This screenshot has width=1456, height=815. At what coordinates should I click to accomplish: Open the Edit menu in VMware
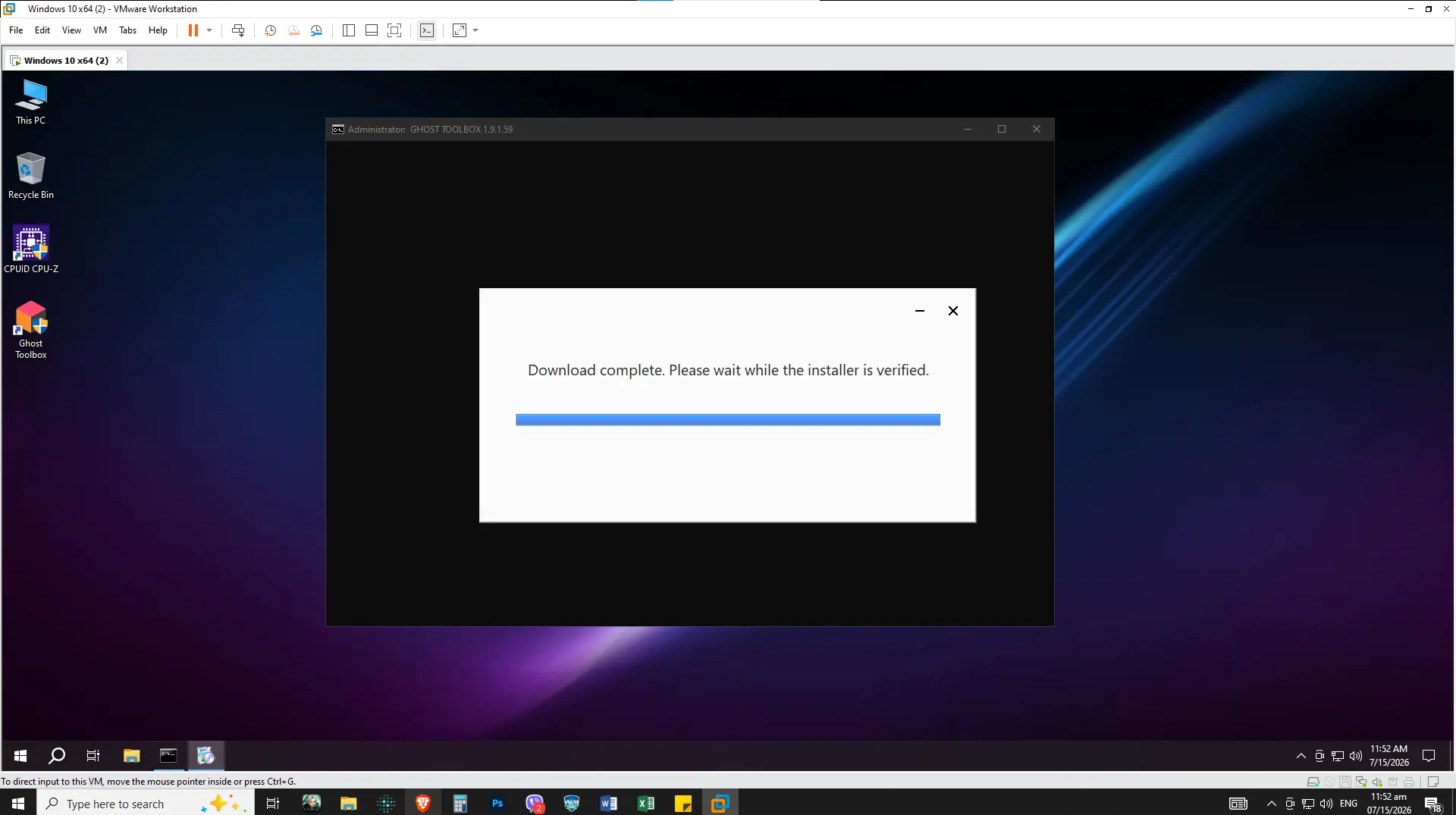42,30
